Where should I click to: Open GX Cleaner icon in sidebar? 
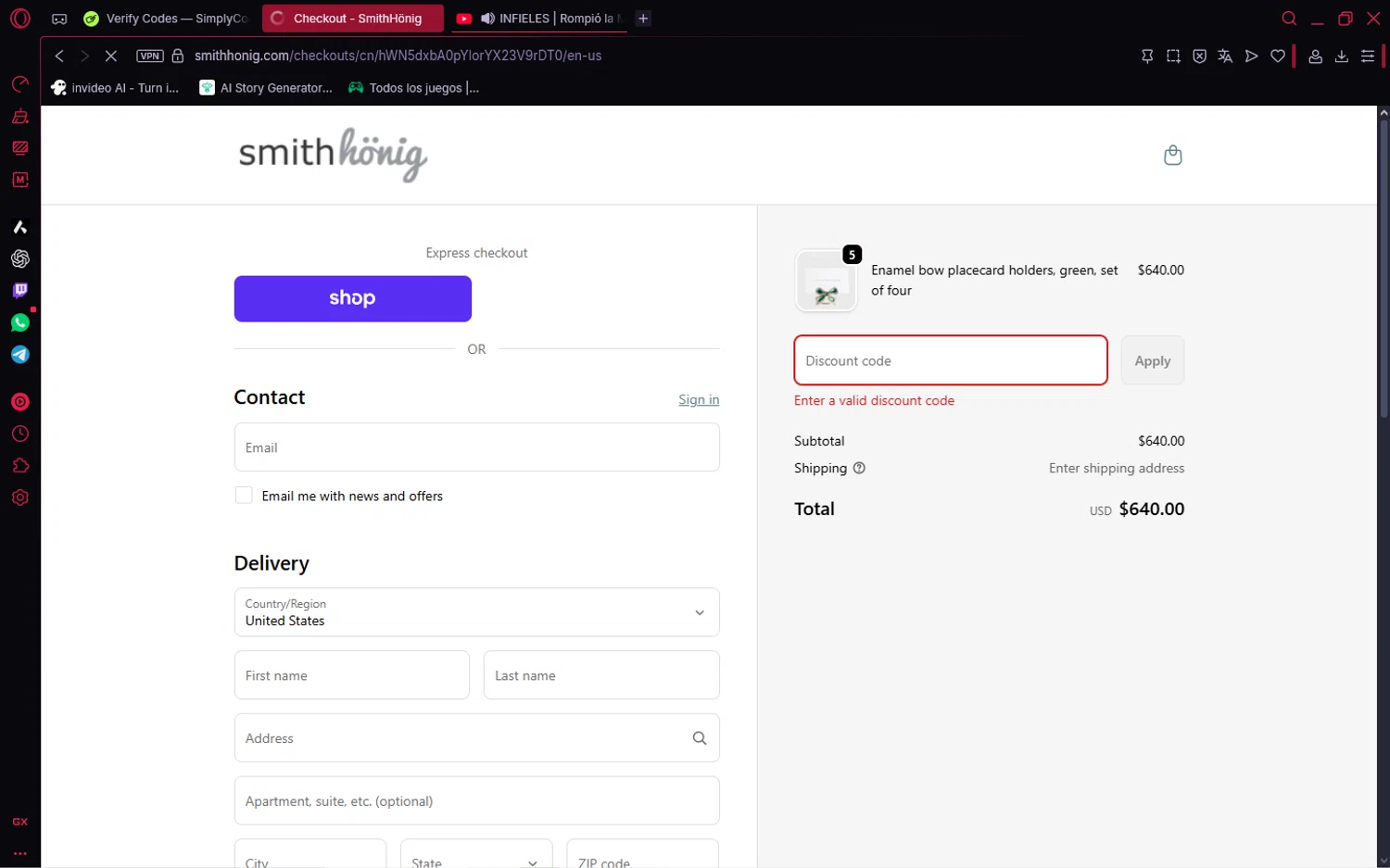[x=19, y=117]
